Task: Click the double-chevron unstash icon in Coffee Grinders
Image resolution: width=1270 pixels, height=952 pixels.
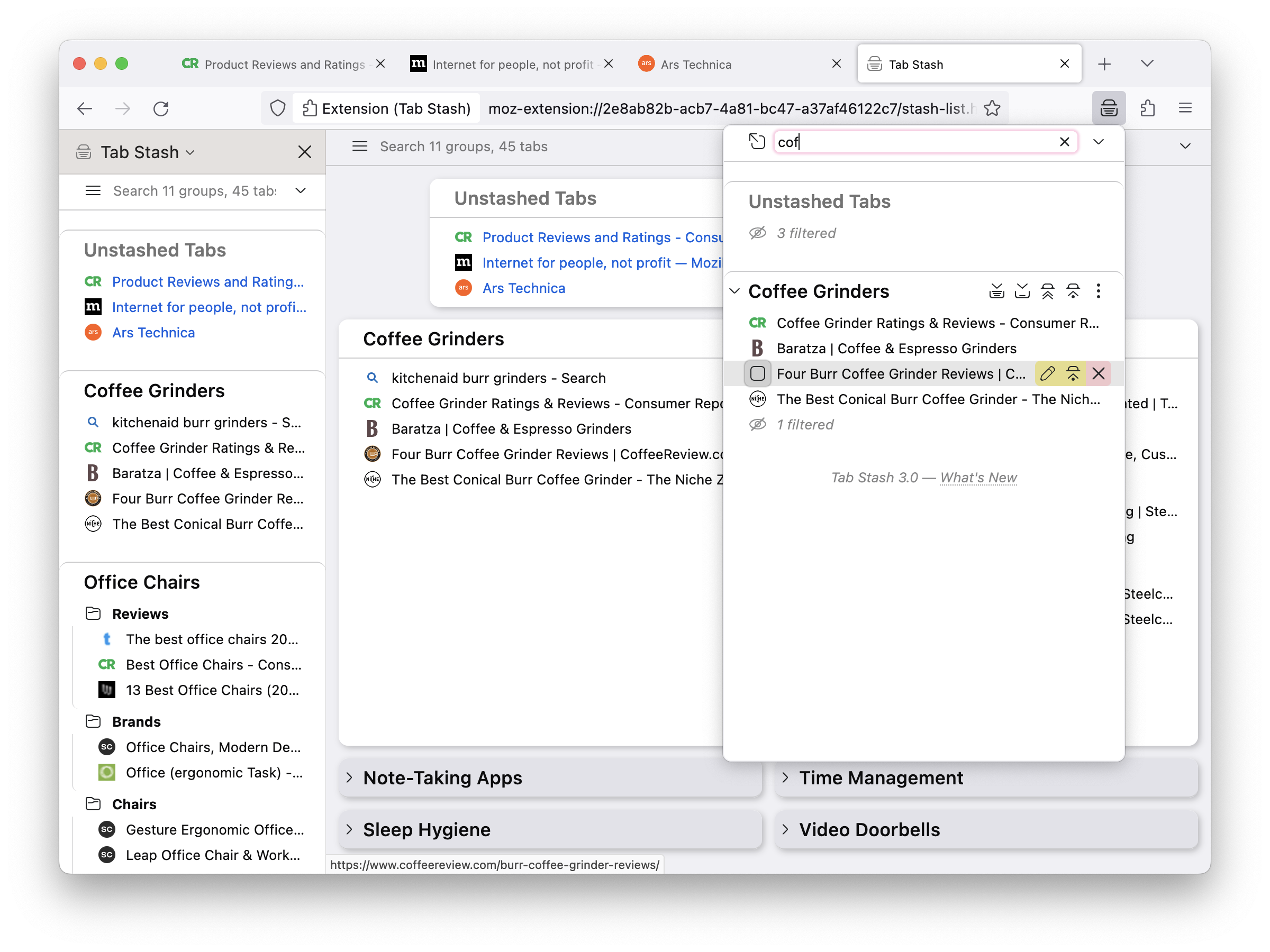Action: pos(1047,291)
